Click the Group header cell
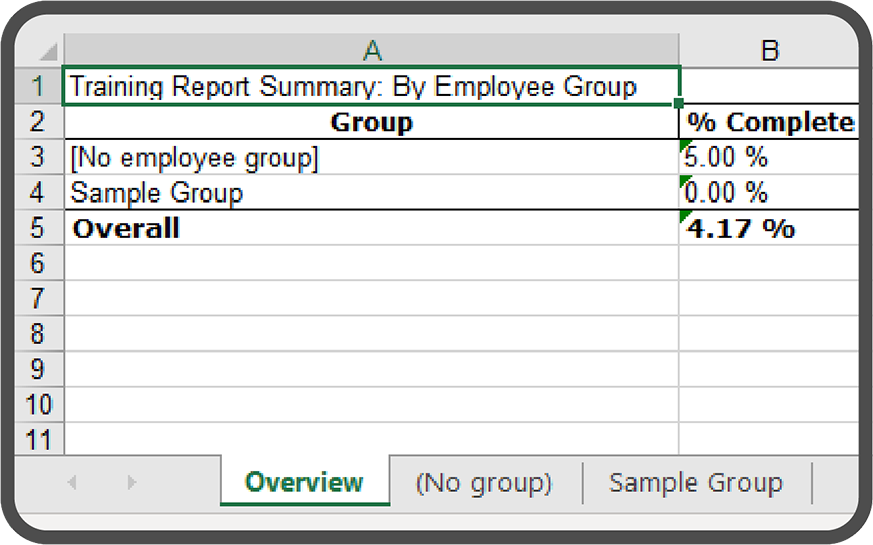Screen dimensions: 873x545 click(372, 122)
